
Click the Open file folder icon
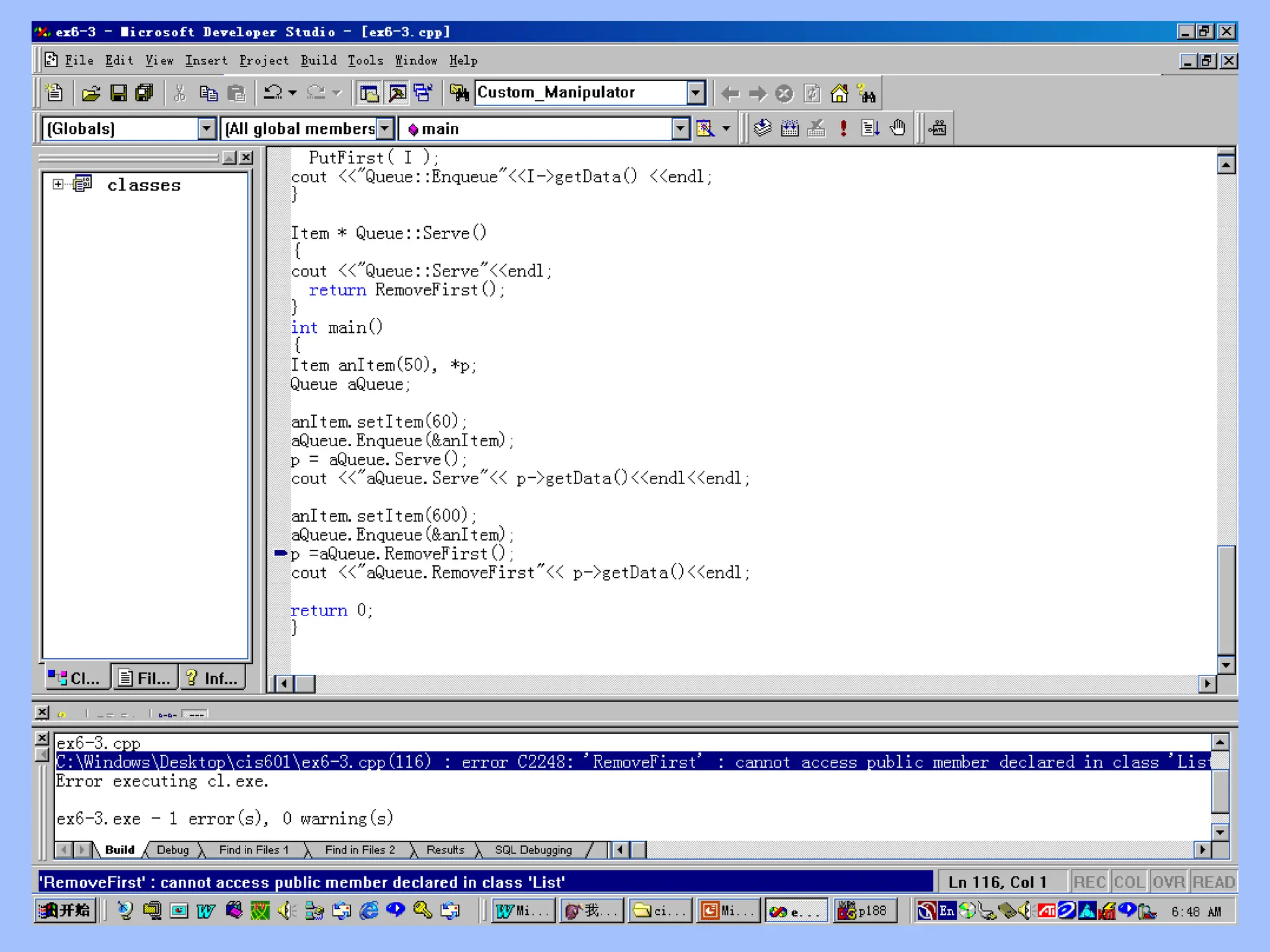(91, 93)
